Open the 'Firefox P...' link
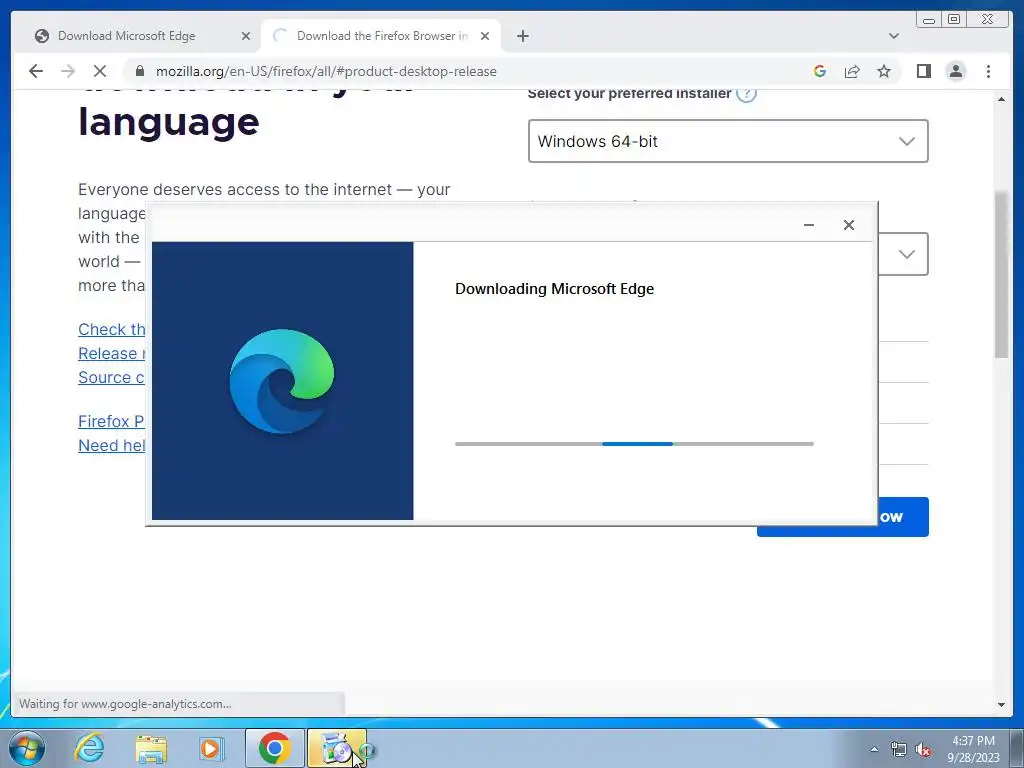This screenshot has height=768, width=1024. click(x=112, y=421)
